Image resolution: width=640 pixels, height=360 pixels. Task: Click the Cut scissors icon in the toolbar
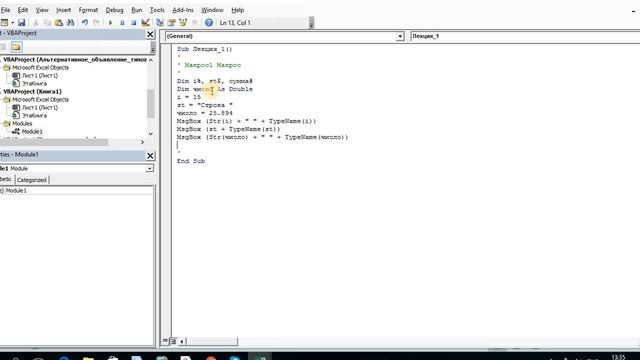pyautogui.click(x=36, y=23)
